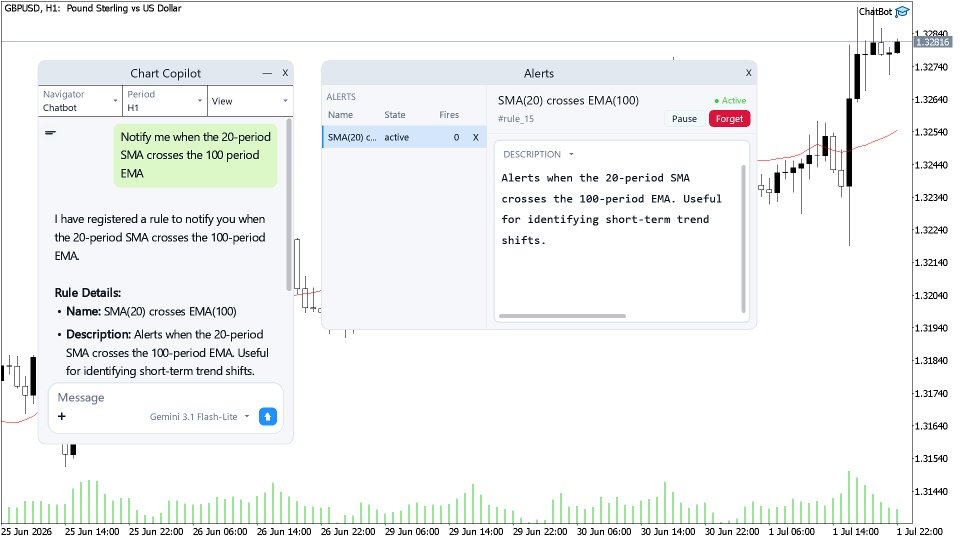Click the GBPUSD, H1 chart title

93,9
